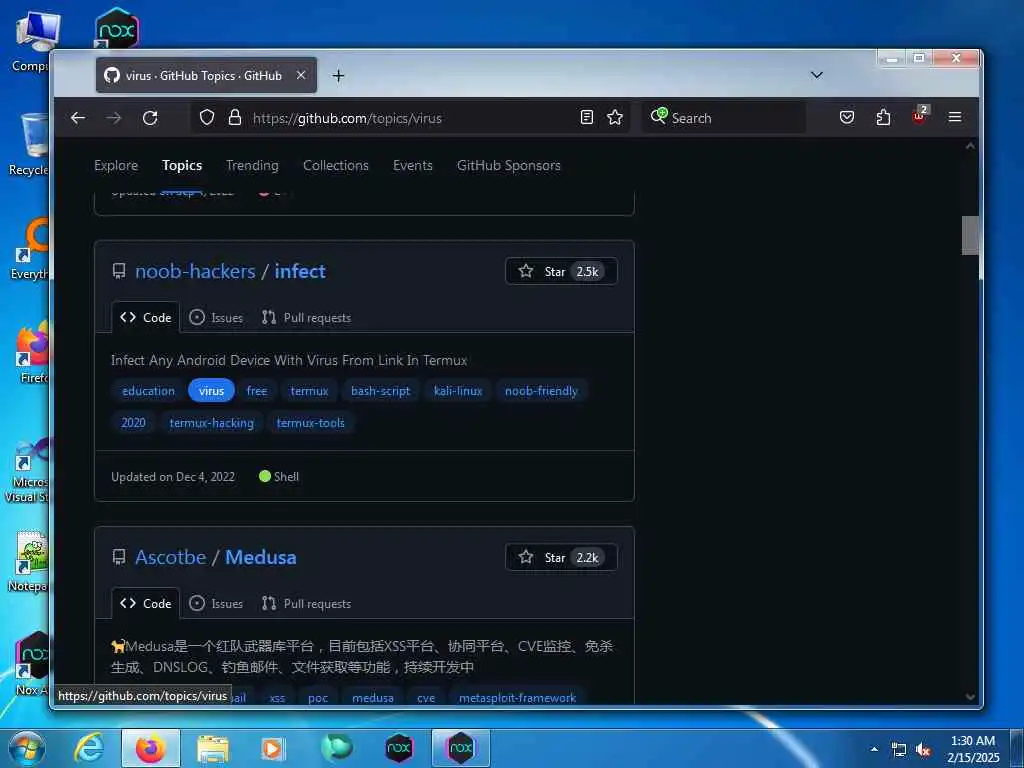Open Code tab of Medusa repository
The height and width of the screenshot is (768, 1024).
tap(146, 604)
